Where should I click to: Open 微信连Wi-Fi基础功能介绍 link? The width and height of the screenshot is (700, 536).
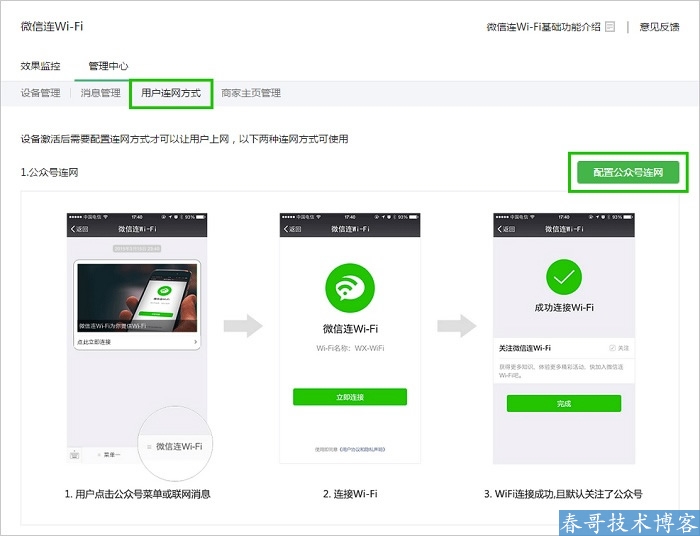click(x=543, y=27)
